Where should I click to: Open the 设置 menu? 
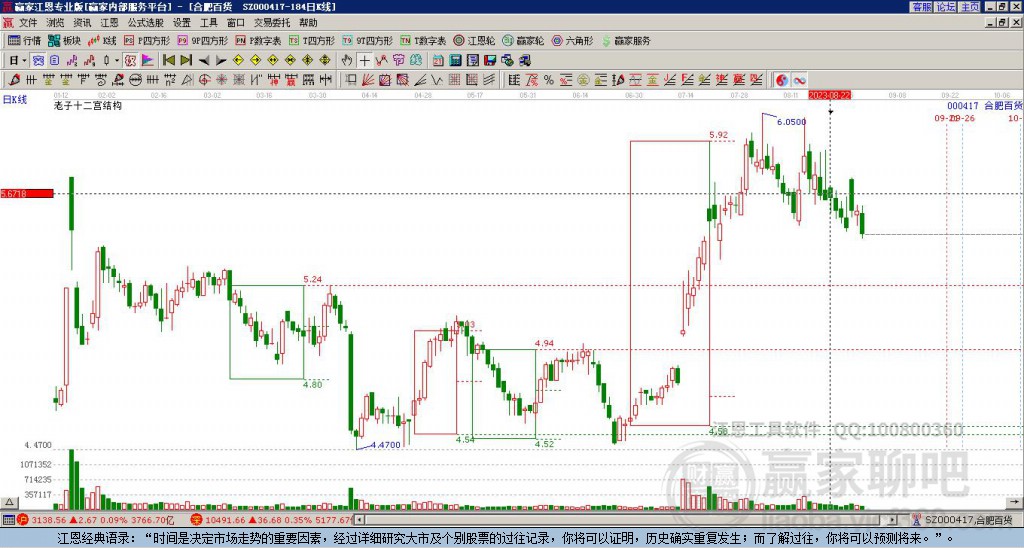click(x=182, y=23)
